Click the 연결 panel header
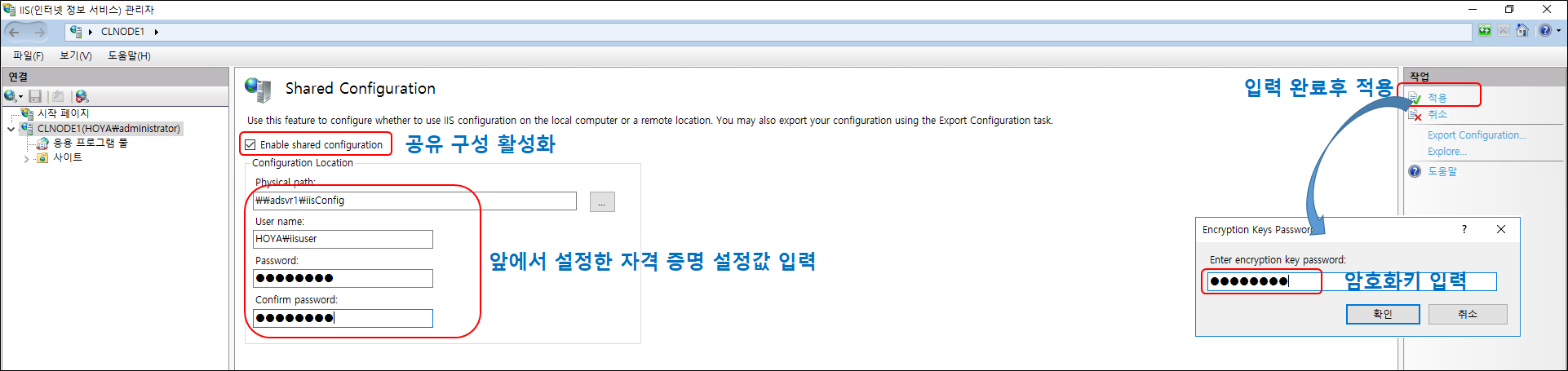The height and width of the screenshot is (371, 1568). click(x=116, y=77)
